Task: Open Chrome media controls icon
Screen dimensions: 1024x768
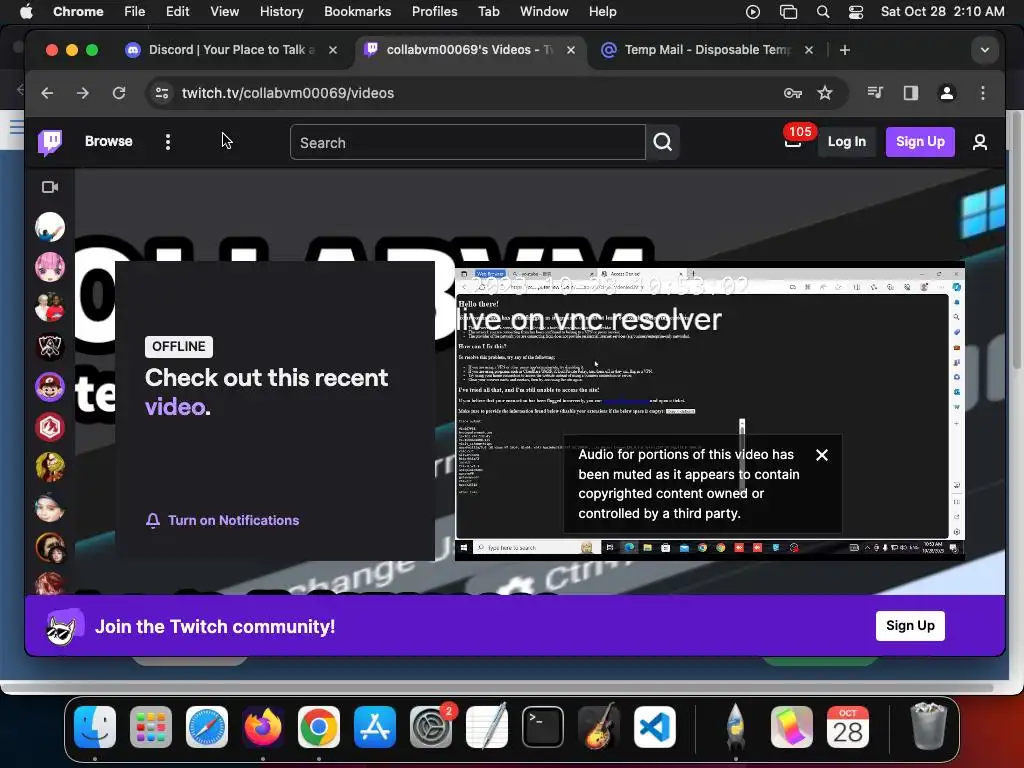Action: [875, 93]
